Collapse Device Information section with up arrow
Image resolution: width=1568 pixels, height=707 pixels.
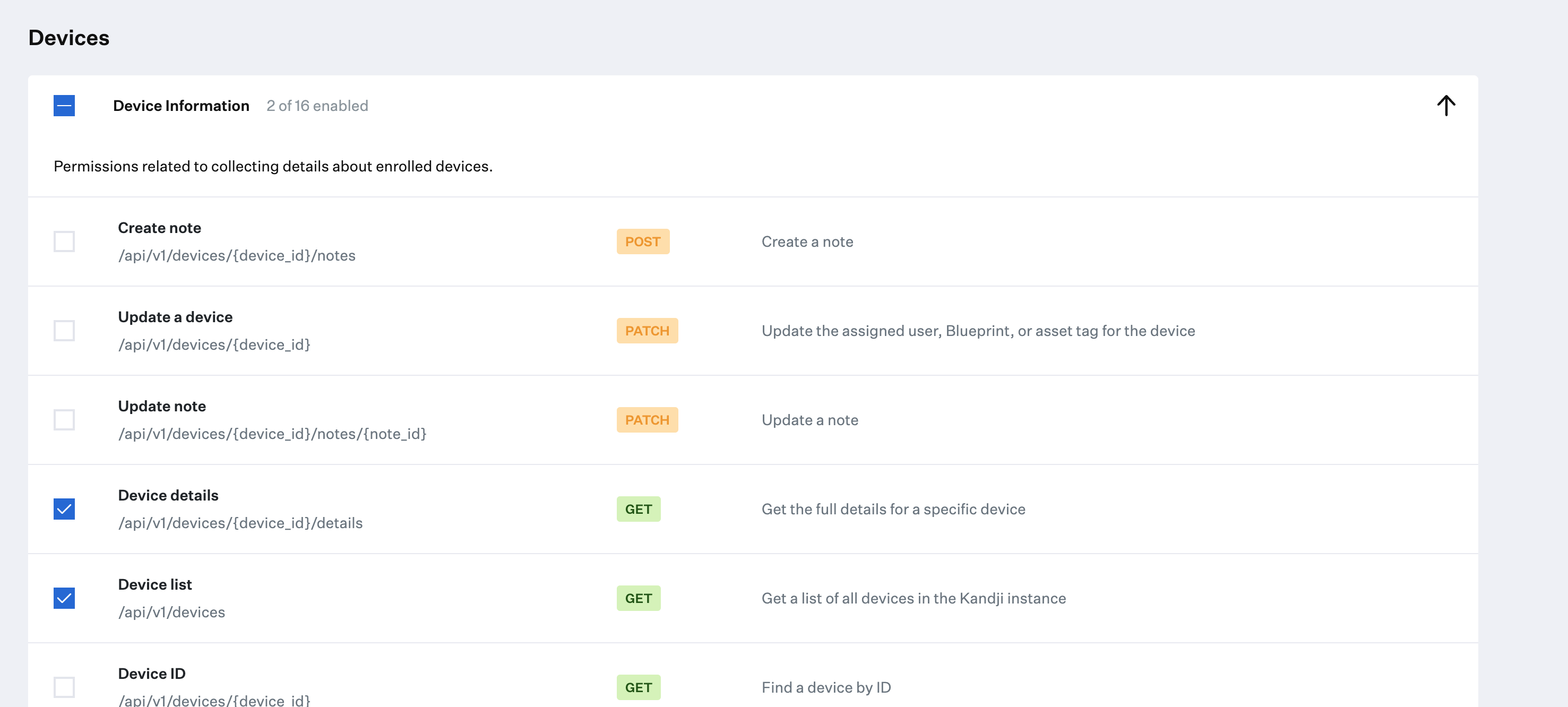[x=1446, y=105]
